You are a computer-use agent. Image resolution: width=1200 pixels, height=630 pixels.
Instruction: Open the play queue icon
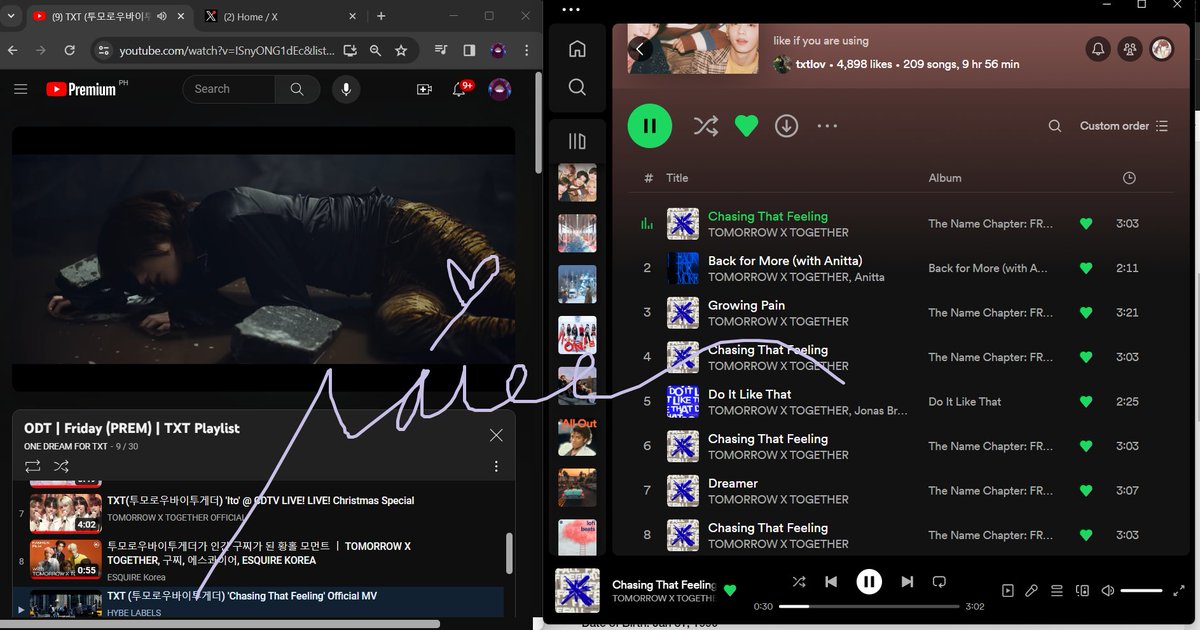1057,591
